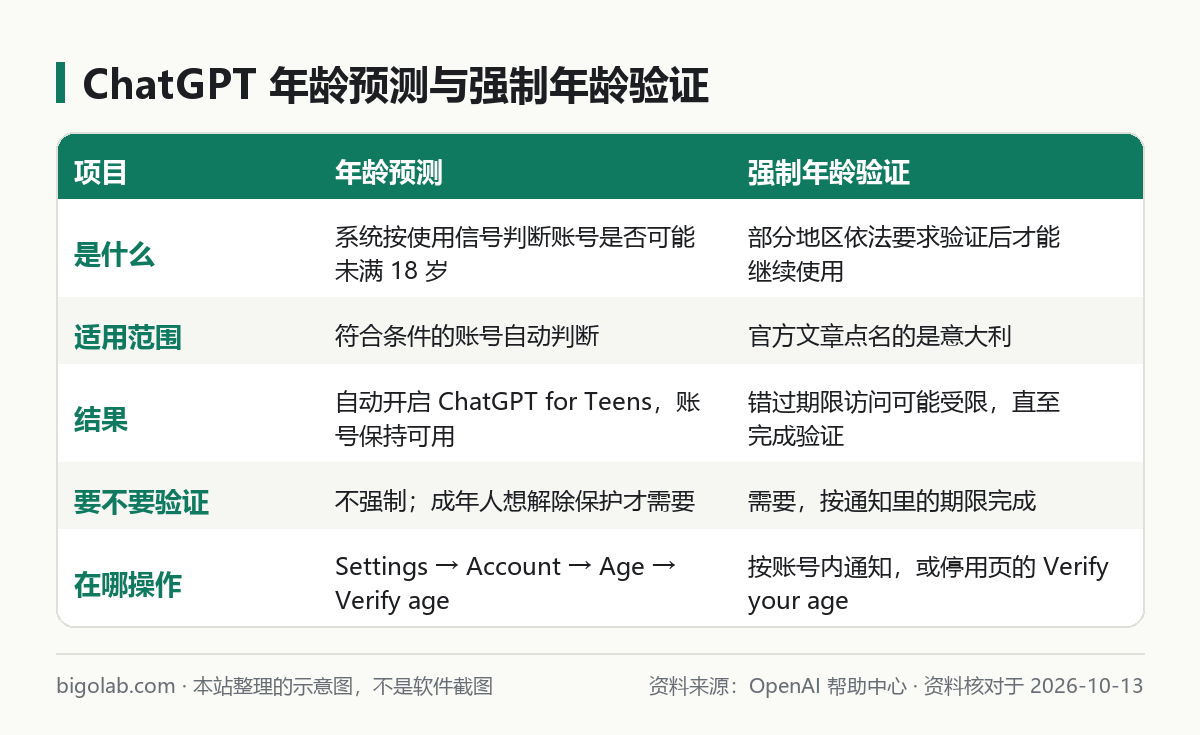This screenshot has height=735, width=1200.
Task: Click cell '自动开启 ChatGPT for Teens，账号保持可用'
Action: click(518, 419)
